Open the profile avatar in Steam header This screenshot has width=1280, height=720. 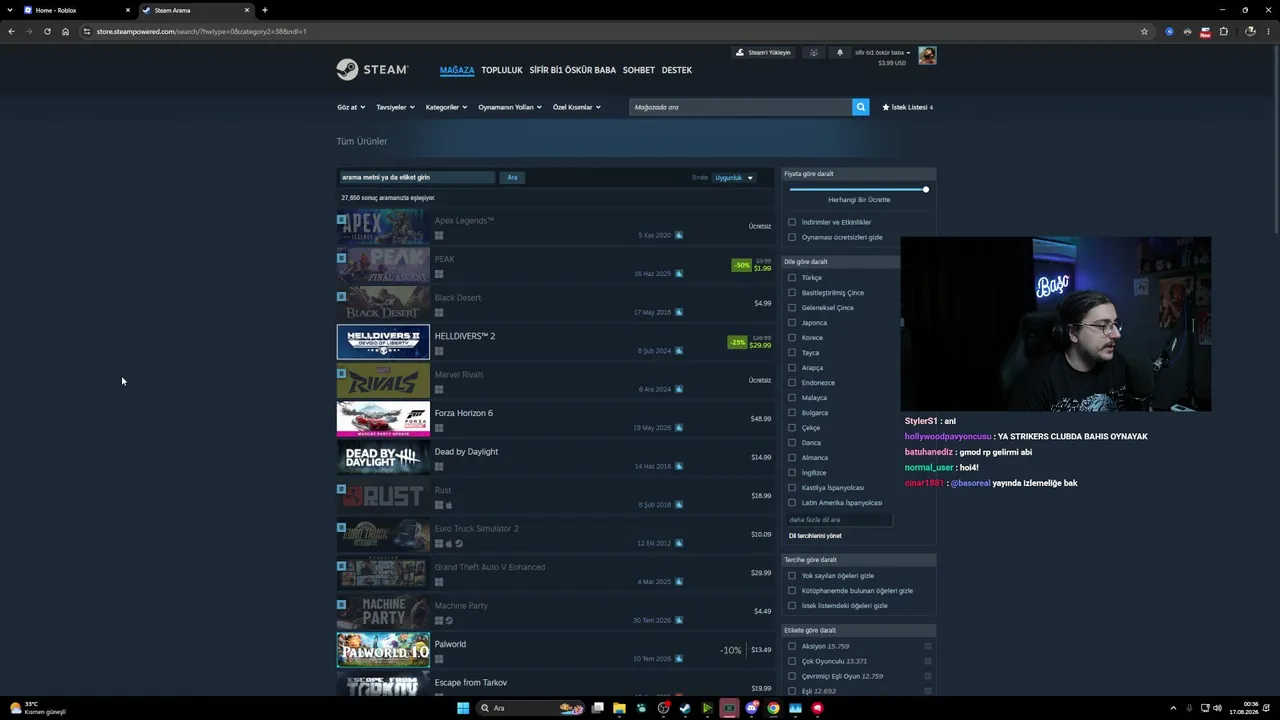coord(927,55)
